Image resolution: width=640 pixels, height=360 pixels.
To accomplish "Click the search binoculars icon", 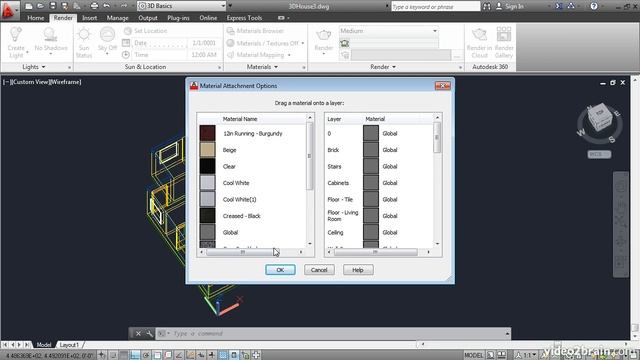I will pos(487,6).
